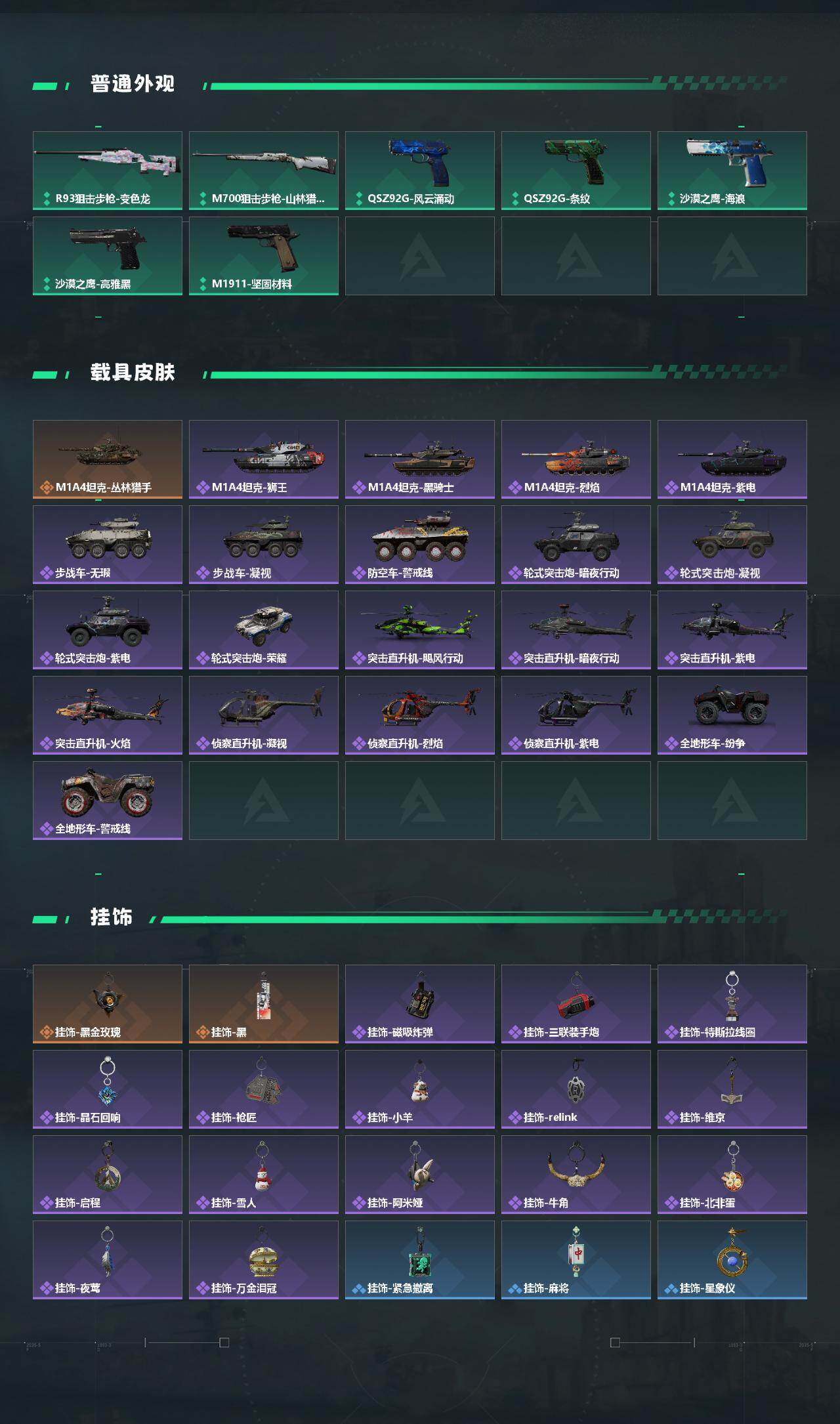Pick the M1A4坦克-紫电 vehicle skin
This screenshot has width=840, height=1424.
click(x=732, y=459)
